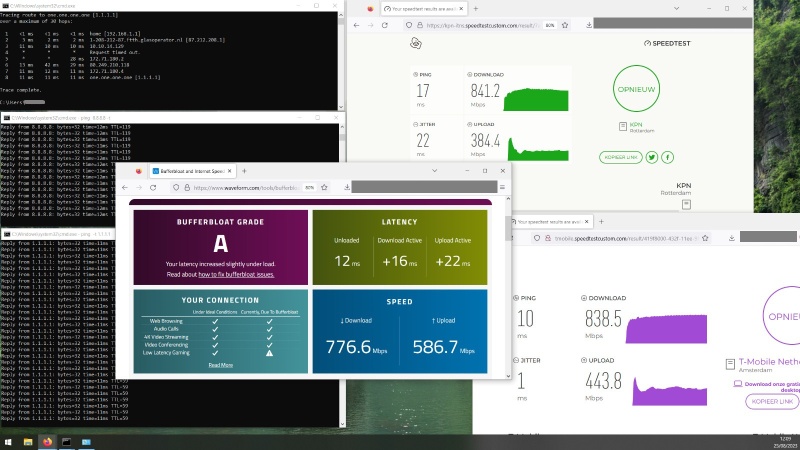The height and width of the screenshot is (450, 800).
Task: Bookmark the T-Mobile speedtest page
Action: tap(705, 238)
